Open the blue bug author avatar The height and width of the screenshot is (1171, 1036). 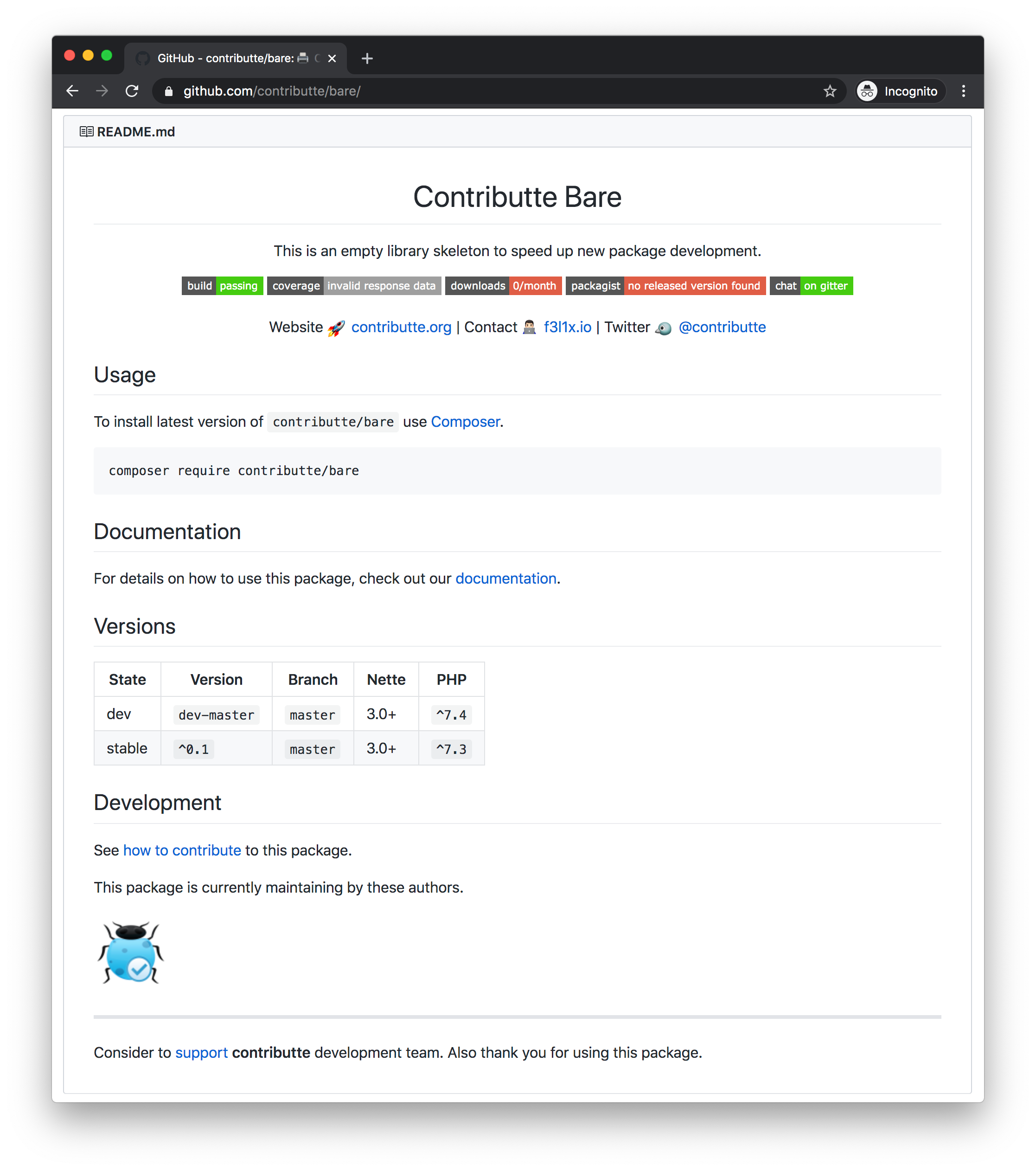[131, 953]
